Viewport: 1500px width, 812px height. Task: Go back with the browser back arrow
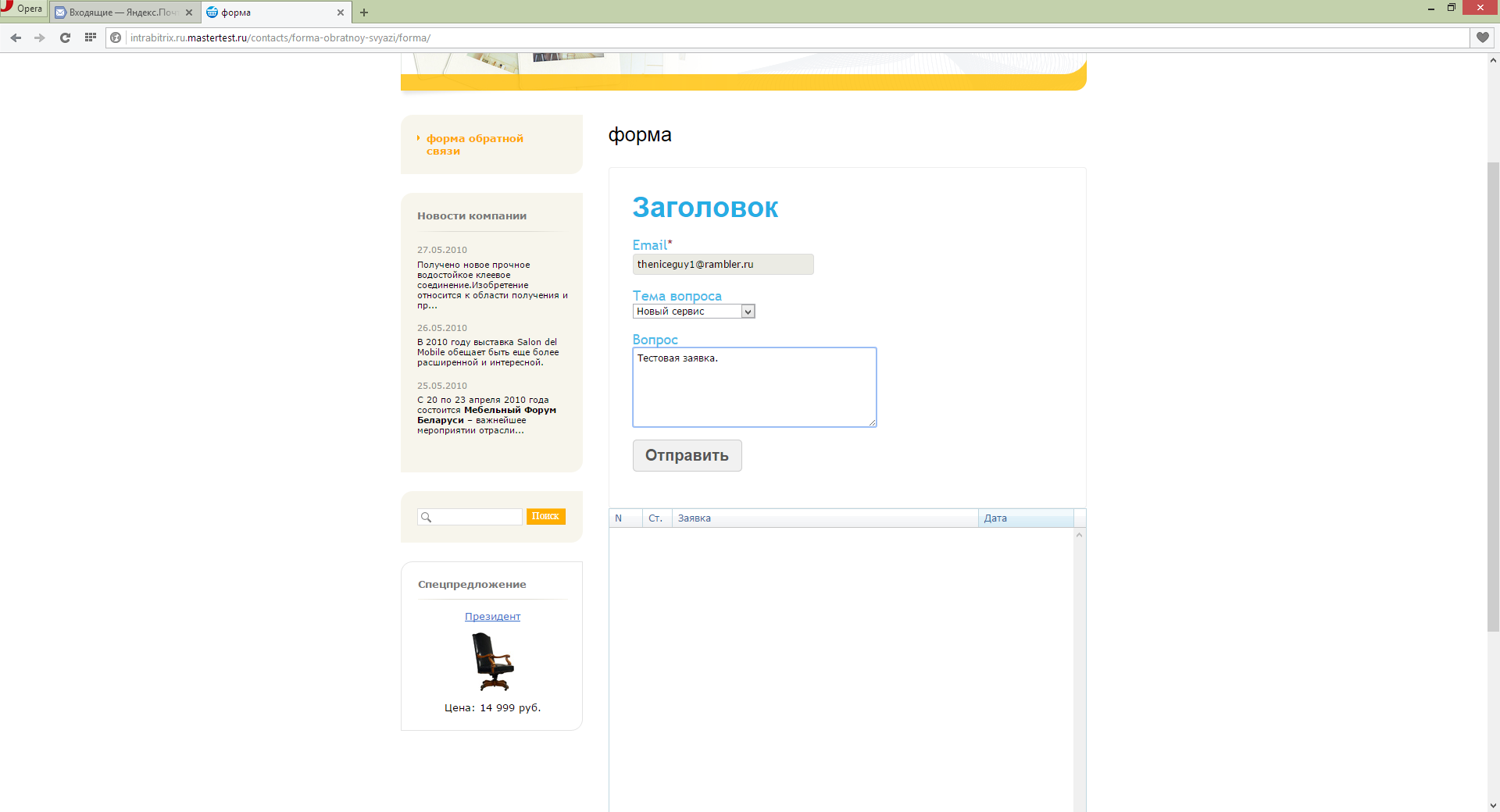(16, 37)
